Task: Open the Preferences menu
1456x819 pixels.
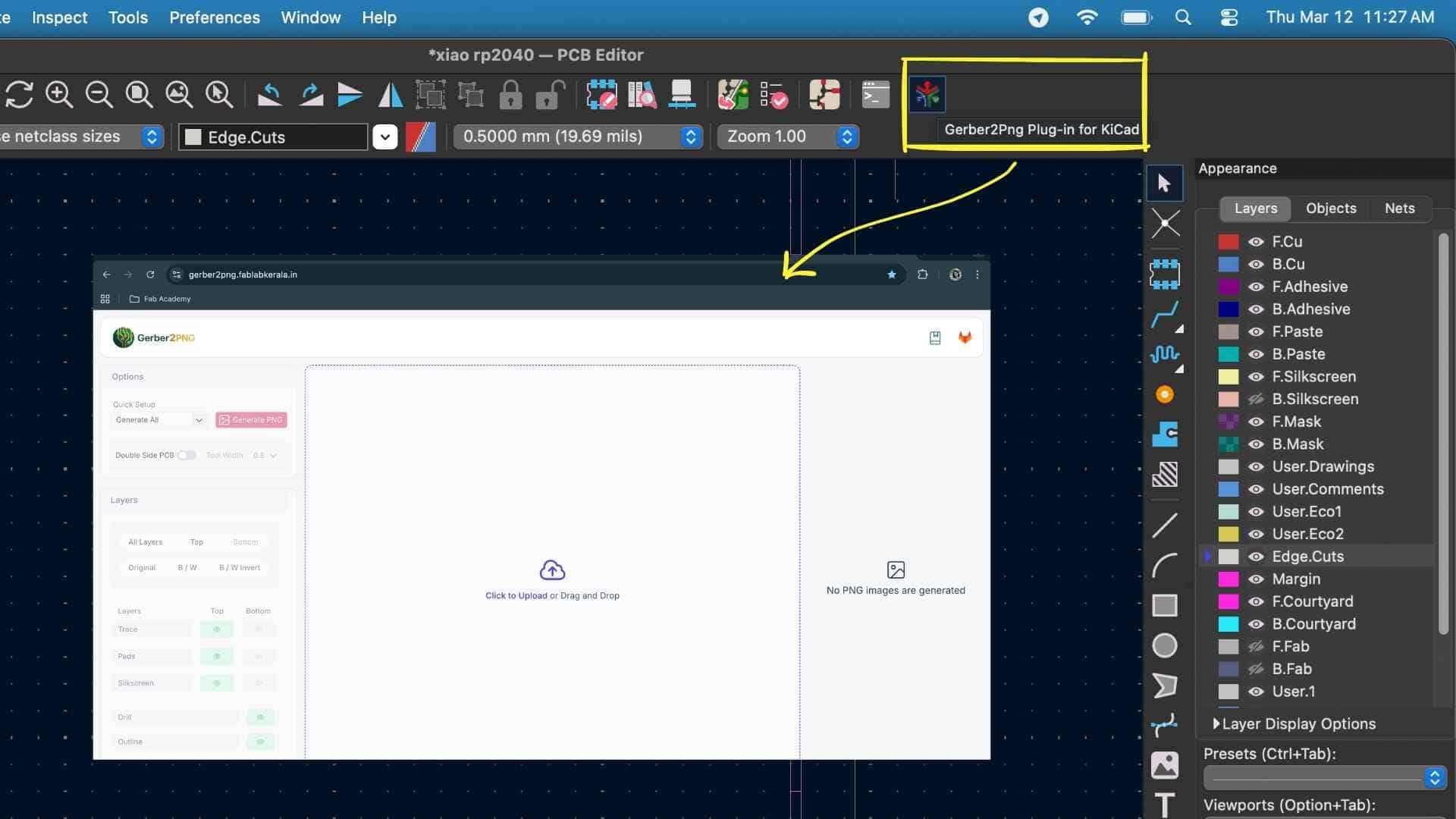Action: pyautogui.click(x=214, y=17)
